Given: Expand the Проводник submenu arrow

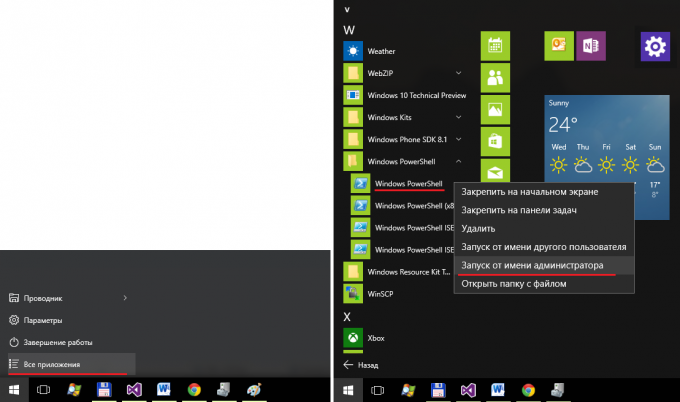Looking at the screenshot, I should (x=125, y=298).
